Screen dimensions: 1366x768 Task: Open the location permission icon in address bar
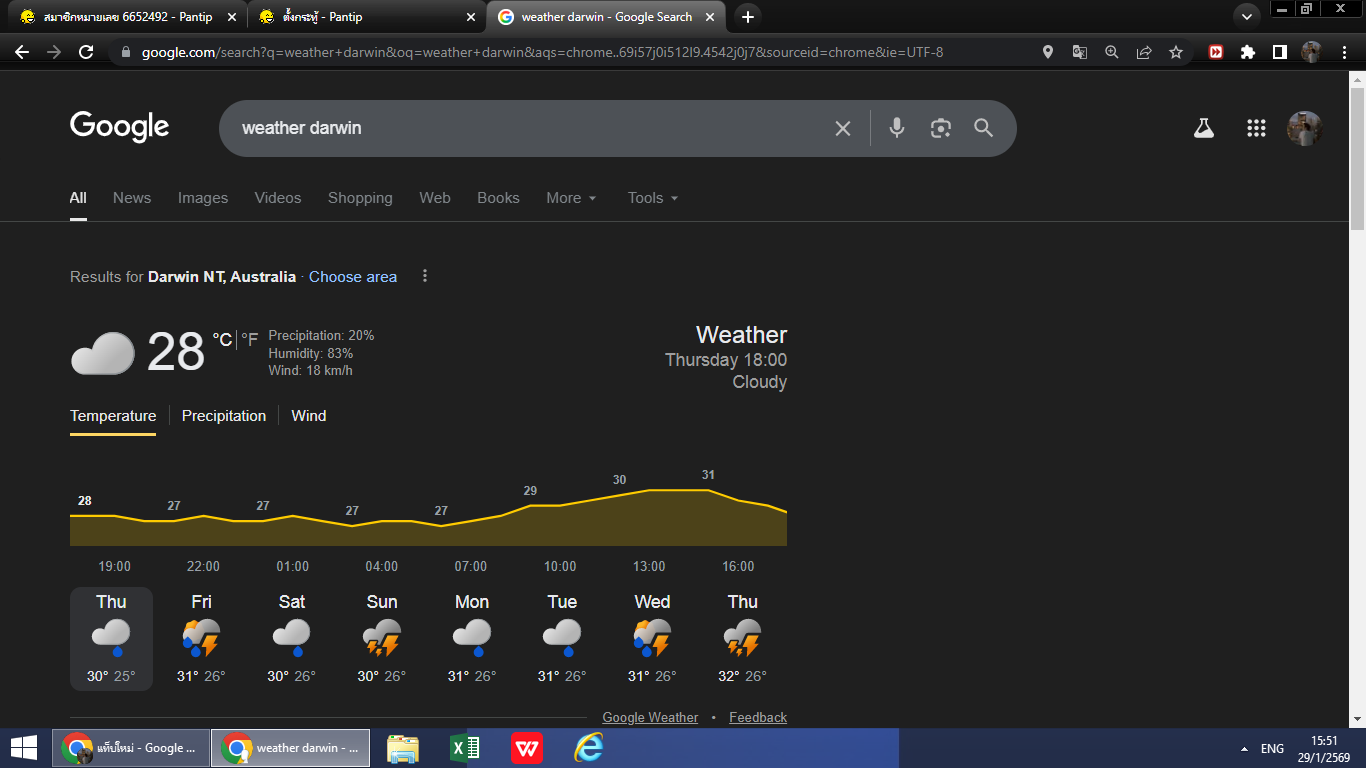click(1047, 52)
